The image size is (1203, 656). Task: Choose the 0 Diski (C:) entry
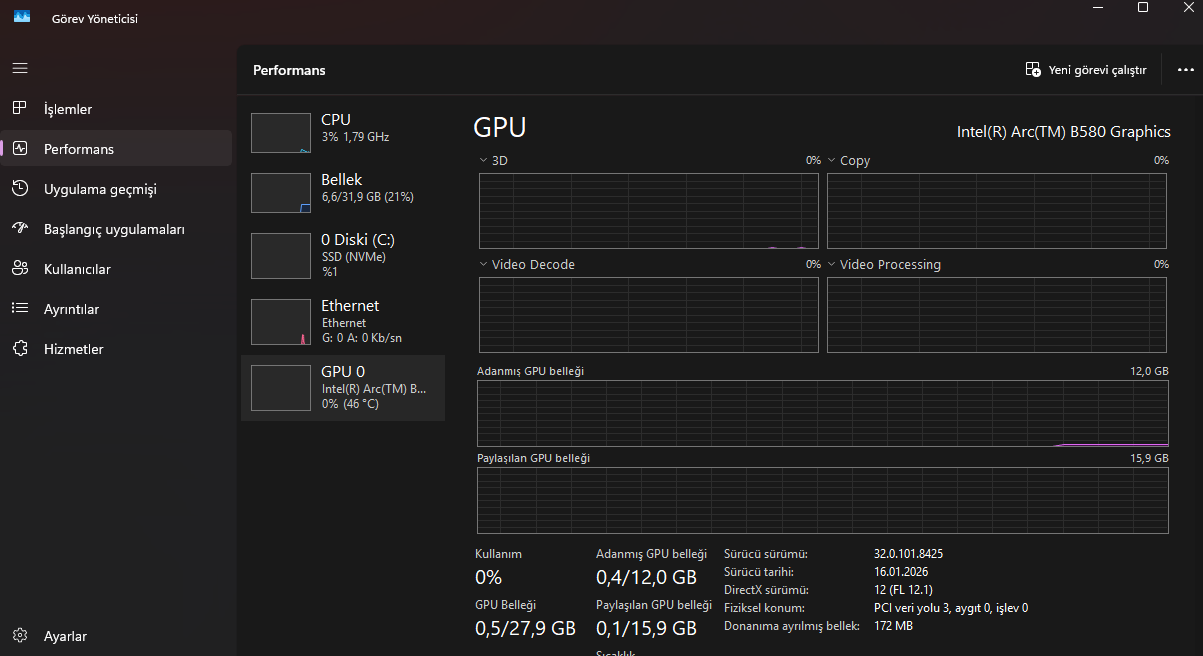point(343,255)
